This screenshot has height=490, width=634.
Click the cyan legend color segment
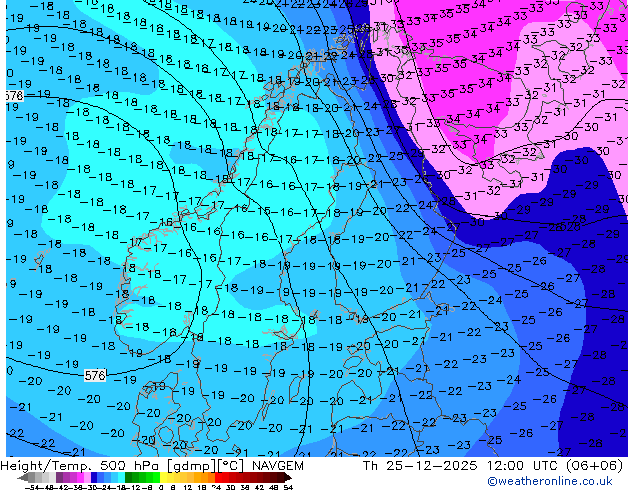click(122, 477)
